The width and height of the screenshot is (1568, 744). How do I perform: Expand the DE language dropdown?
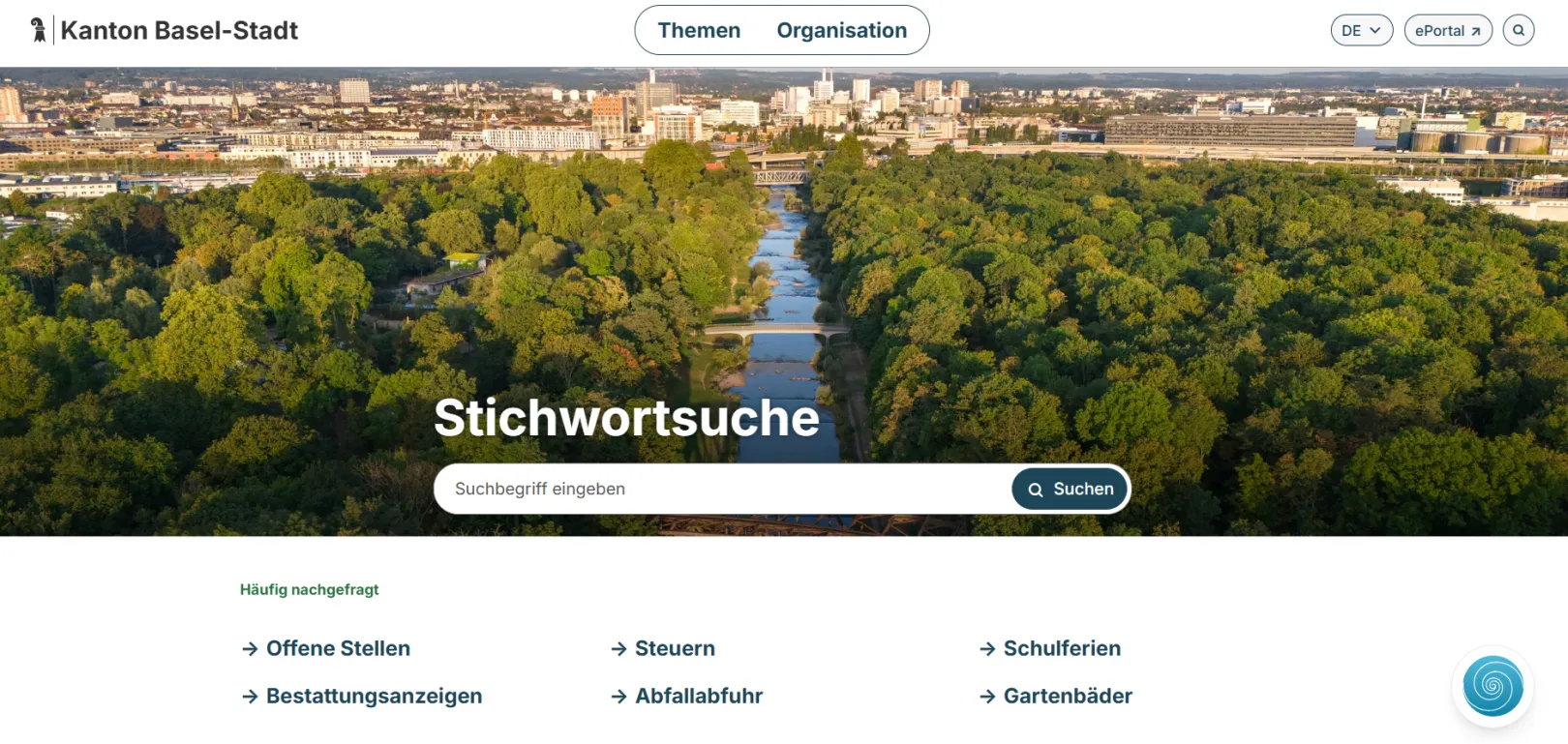pos(1362,30)
